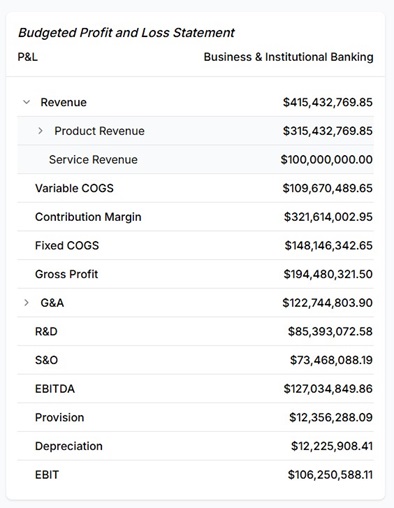This screenshot has width=394, height=508.
Task: Click the Depreciation row label
Action: [69, 446]
